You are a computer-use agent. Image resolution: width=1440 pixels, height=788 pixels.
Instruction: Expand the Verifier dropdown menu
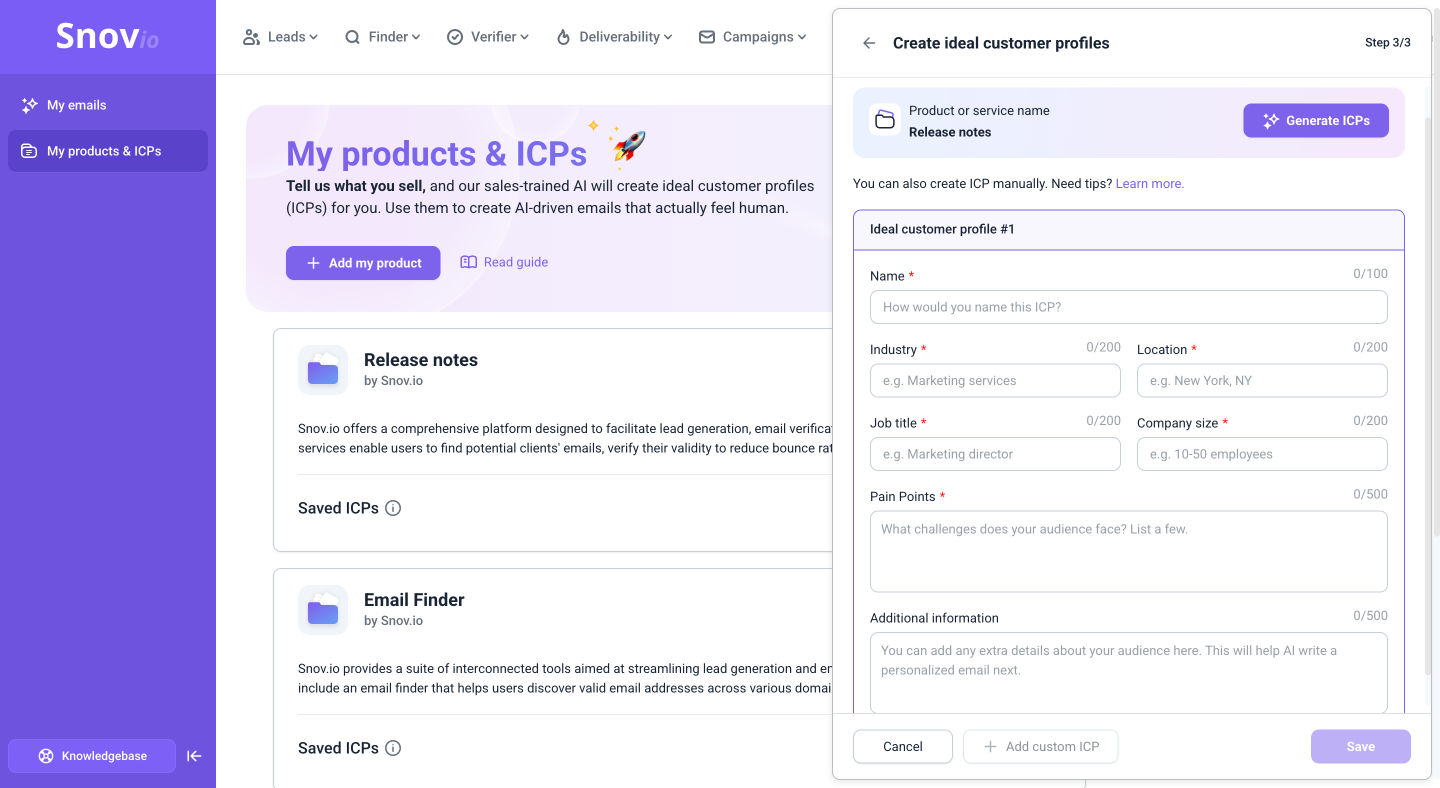(x=488, y=37)
